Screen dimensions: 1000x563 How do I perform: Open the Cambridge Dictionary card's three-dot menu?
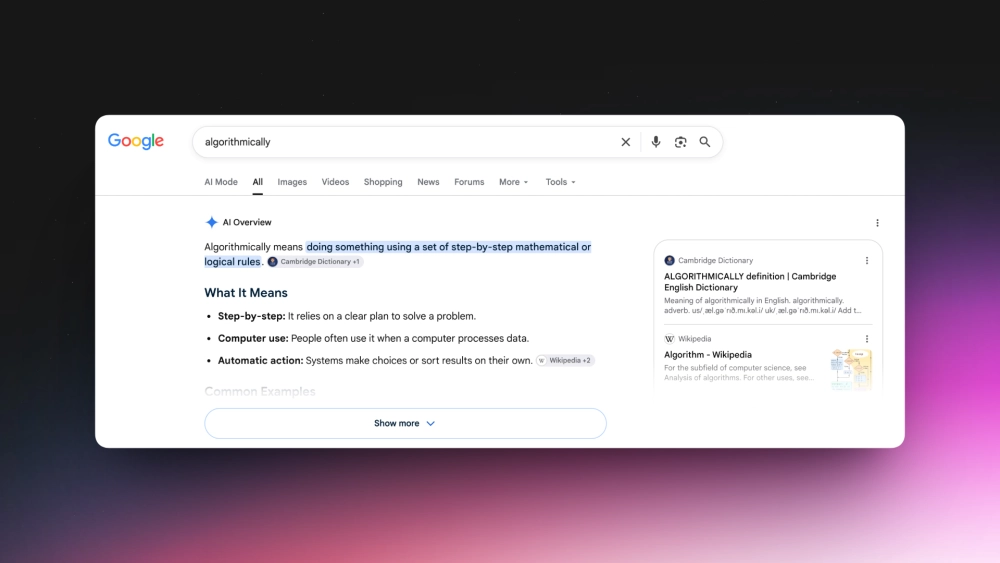pyautogui.click(x=867, y=260)
